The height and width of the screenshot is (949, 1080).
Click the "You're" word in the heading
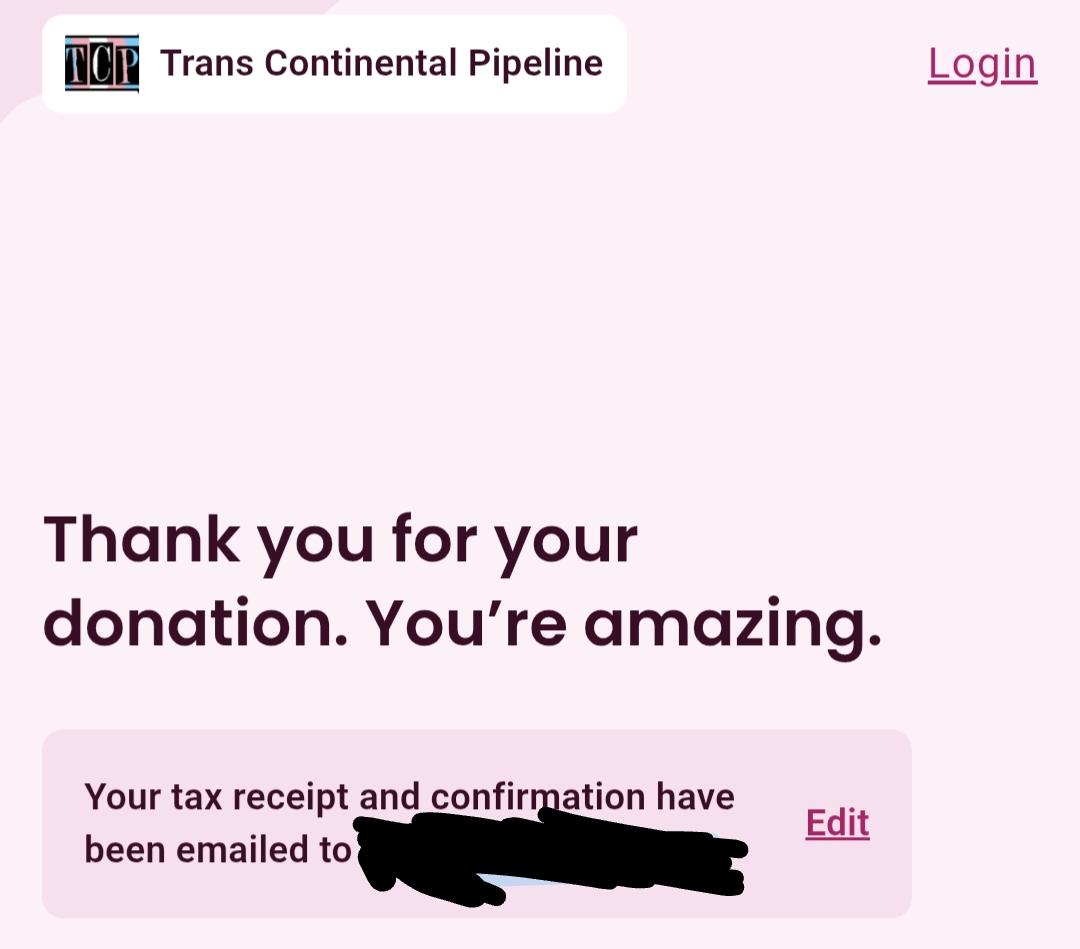tap(466, 622)
